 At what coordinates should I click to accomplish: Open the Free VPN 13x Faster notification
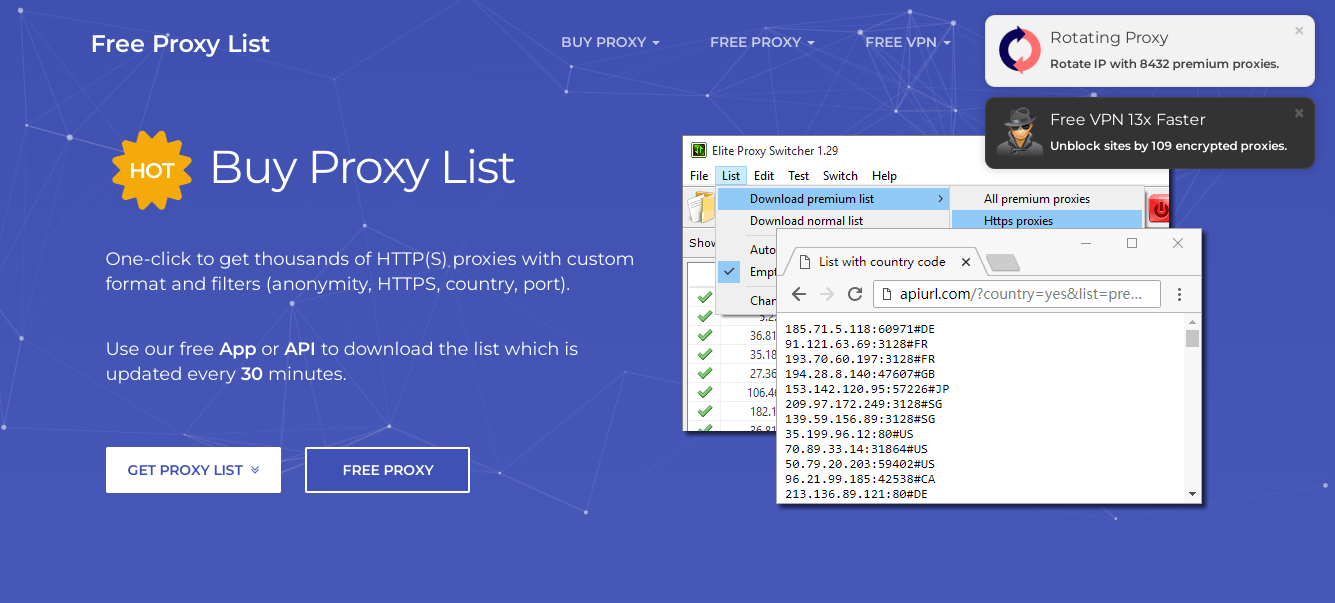point(1127,120)
